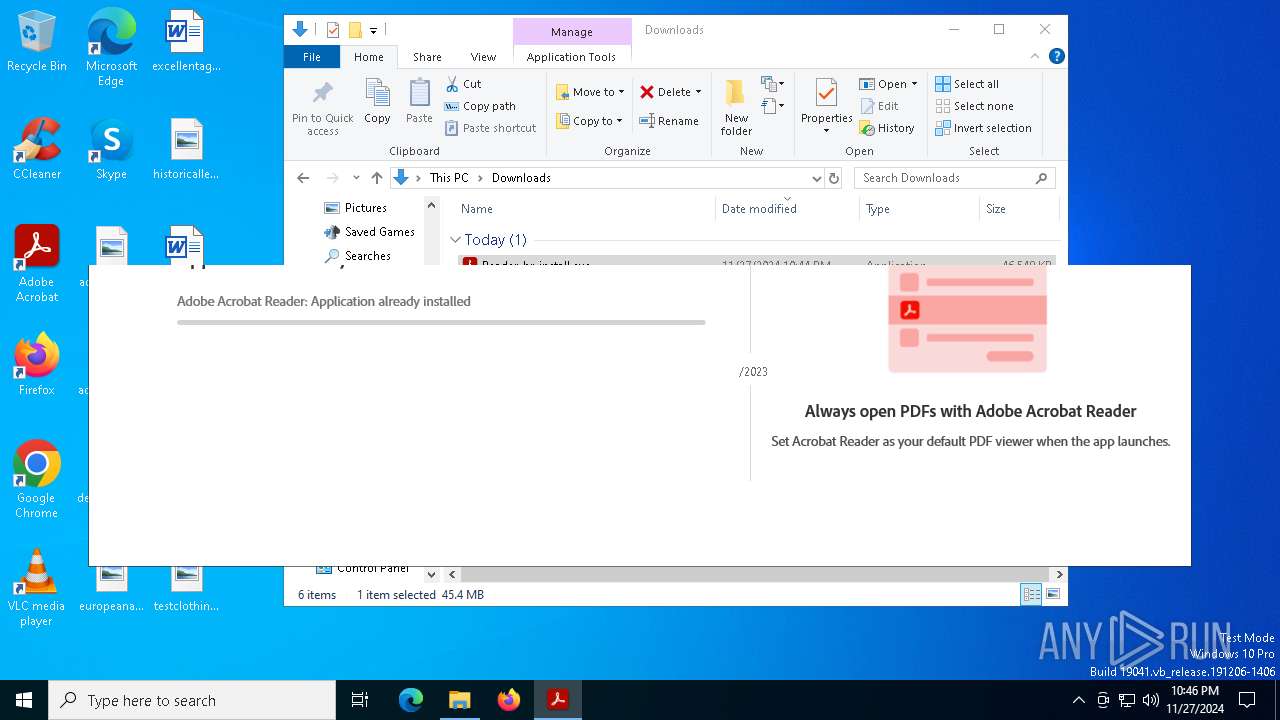This screenshot has width=1280, height=720.
Task: Collapse the Today (1) group
Action: pyautogui.click(x=455, y=240)
